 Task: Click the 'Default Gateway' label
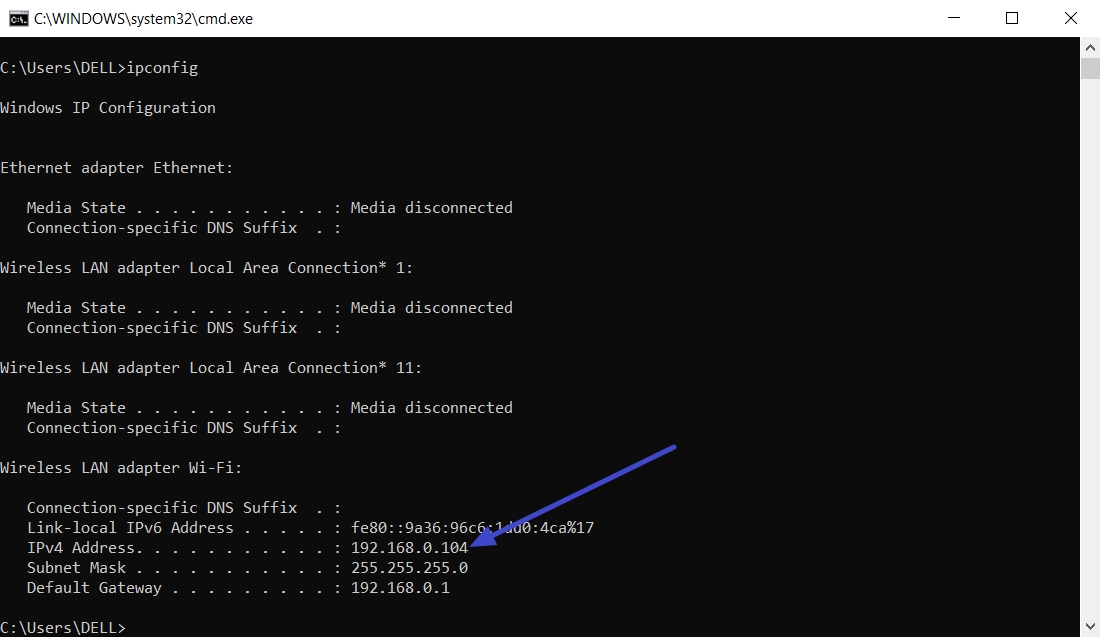tap(94, 588)
